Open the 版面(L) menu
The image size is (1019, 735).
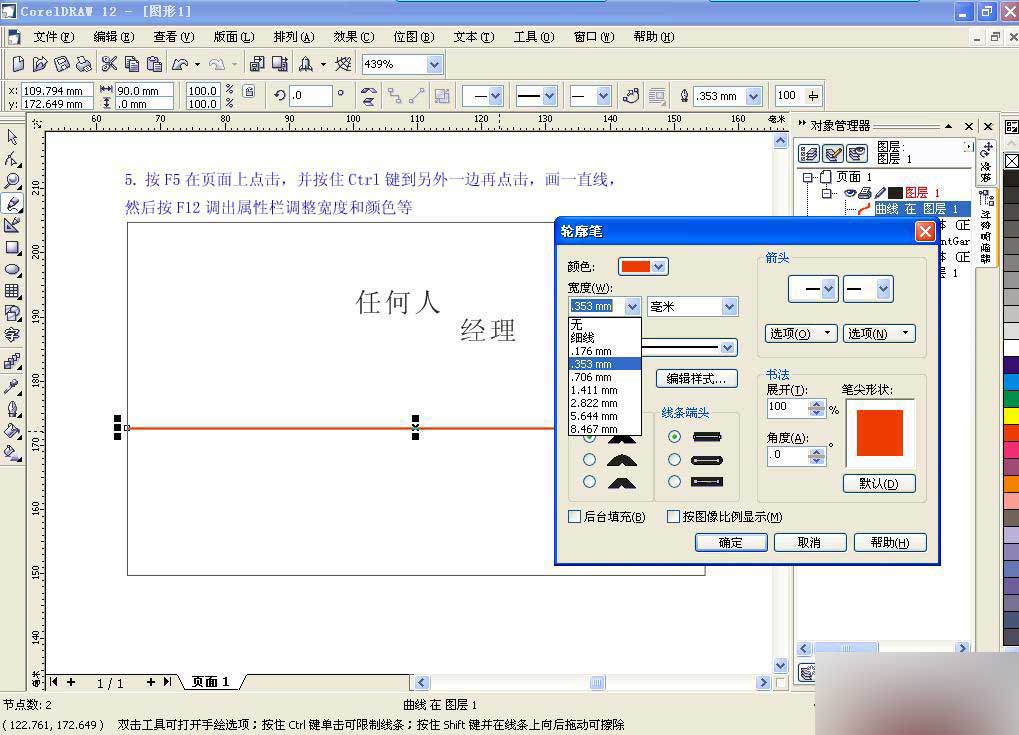click(x=234, y=37)
